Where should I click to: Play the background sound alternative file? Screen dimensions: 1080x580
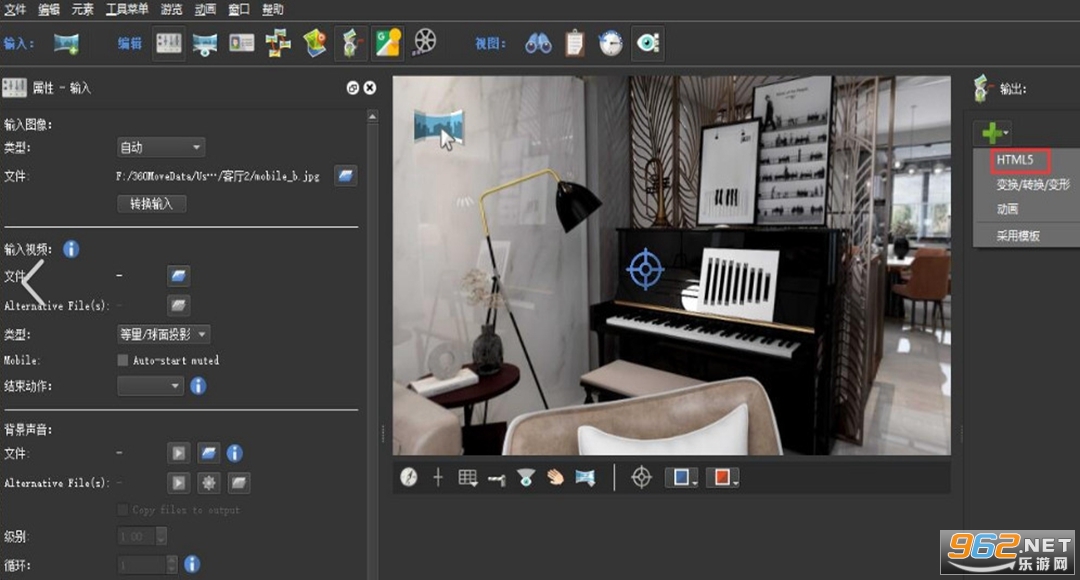pyautogui.click(x=178, y=483)
